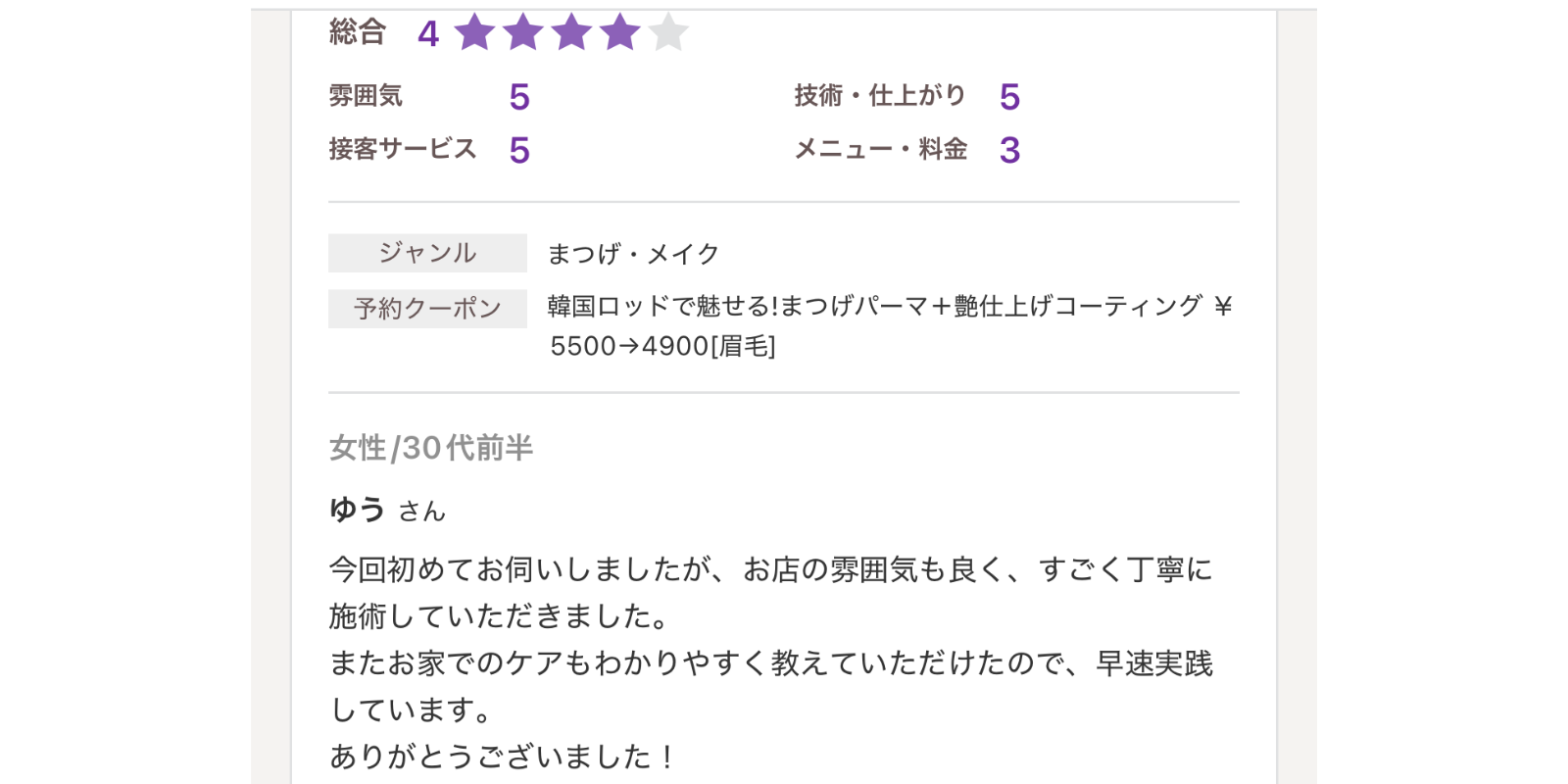Click the second purple rating star

tap(523, 32)
